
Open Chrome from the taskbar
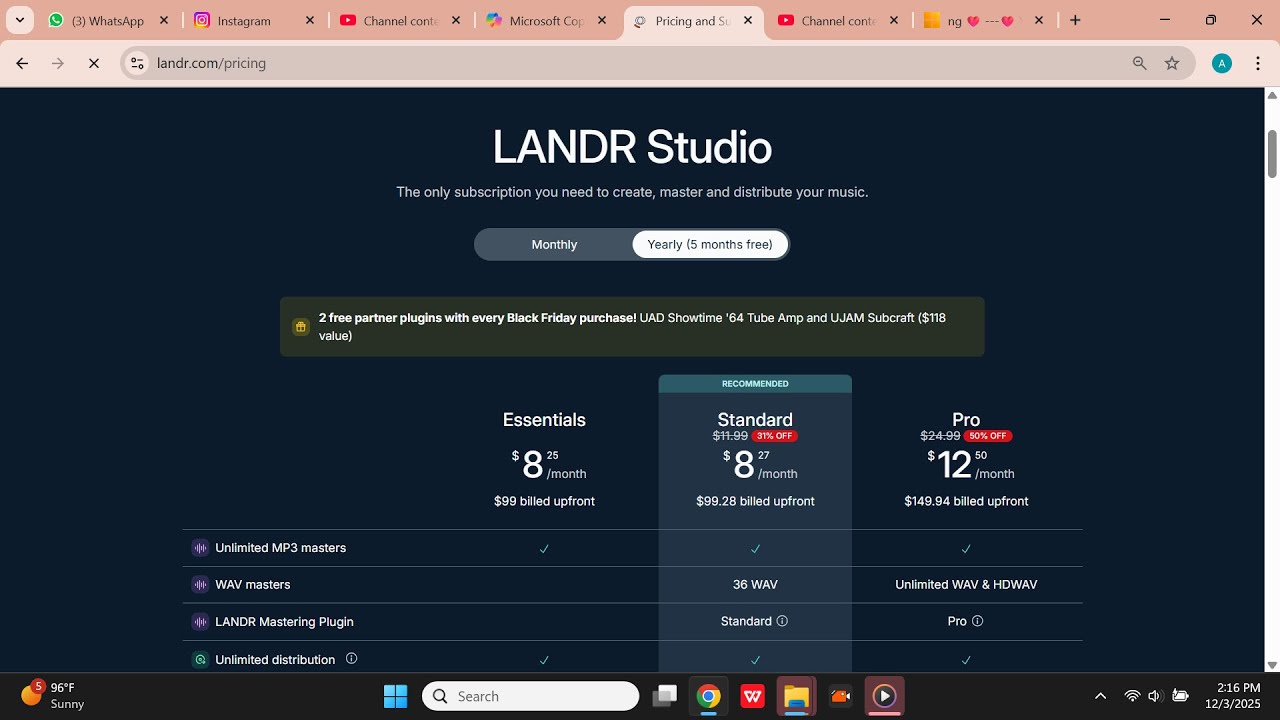pyautogui.click(x=709, y=696)
